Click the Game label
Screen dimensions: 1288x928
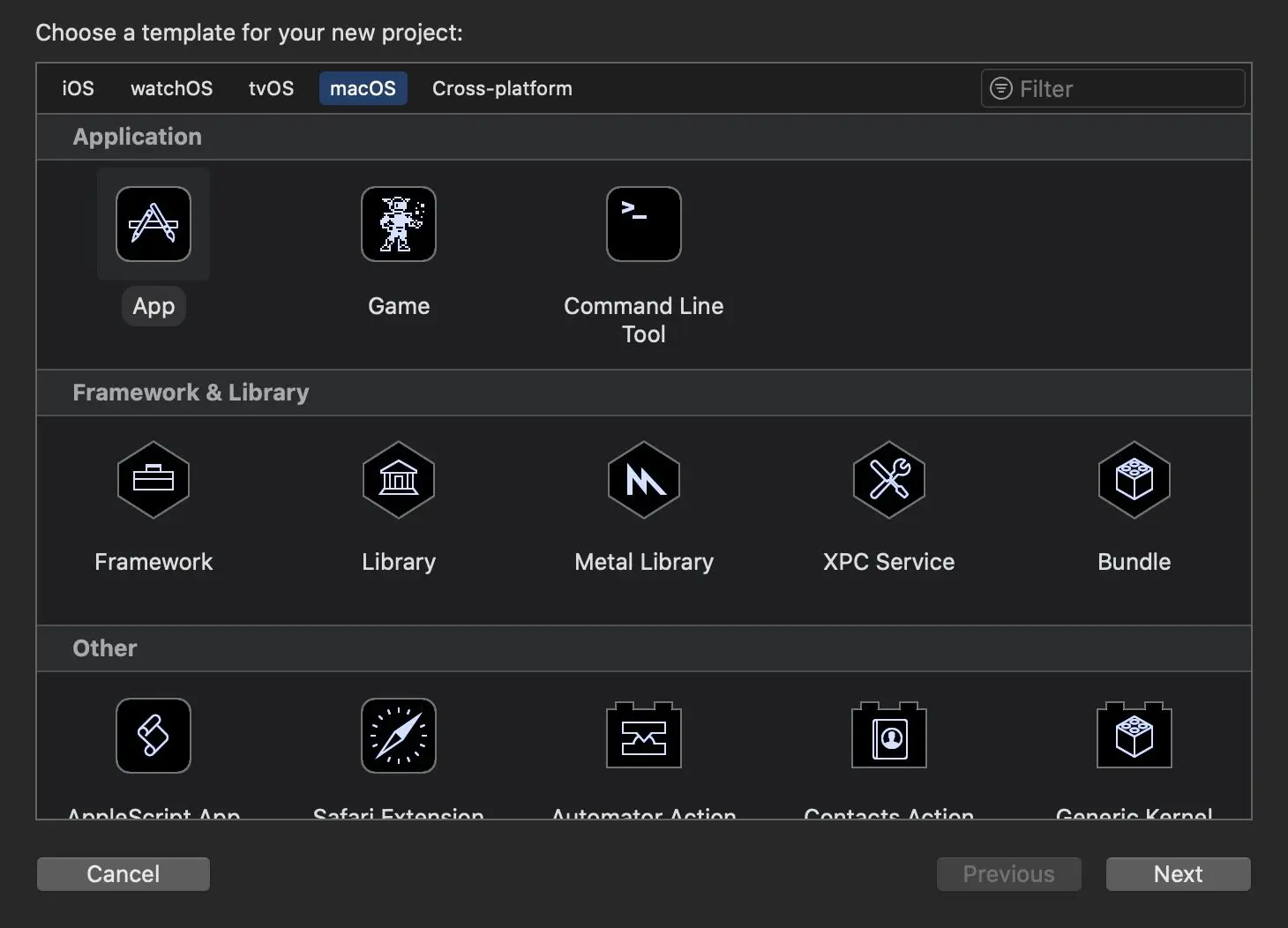(399, 306)
